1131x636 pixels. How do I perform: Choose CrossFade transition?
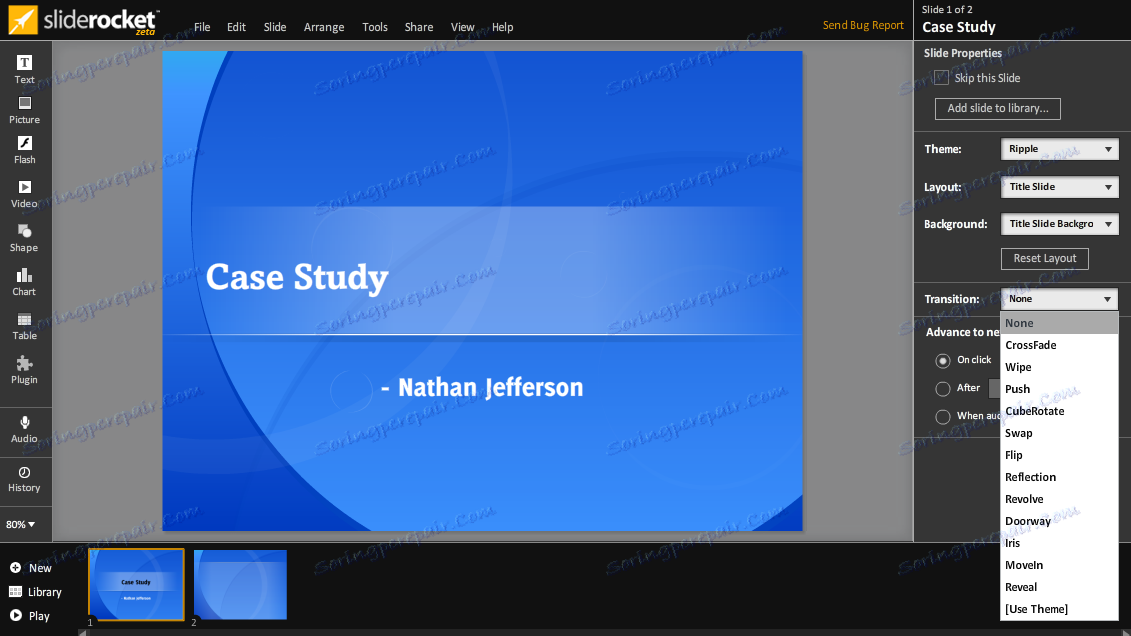click(1059, 345)
